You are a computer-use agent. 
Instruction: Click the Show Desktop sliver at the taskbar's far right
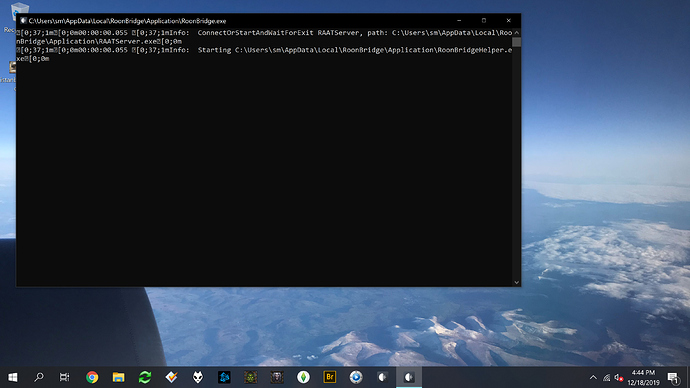pos(688,377)
